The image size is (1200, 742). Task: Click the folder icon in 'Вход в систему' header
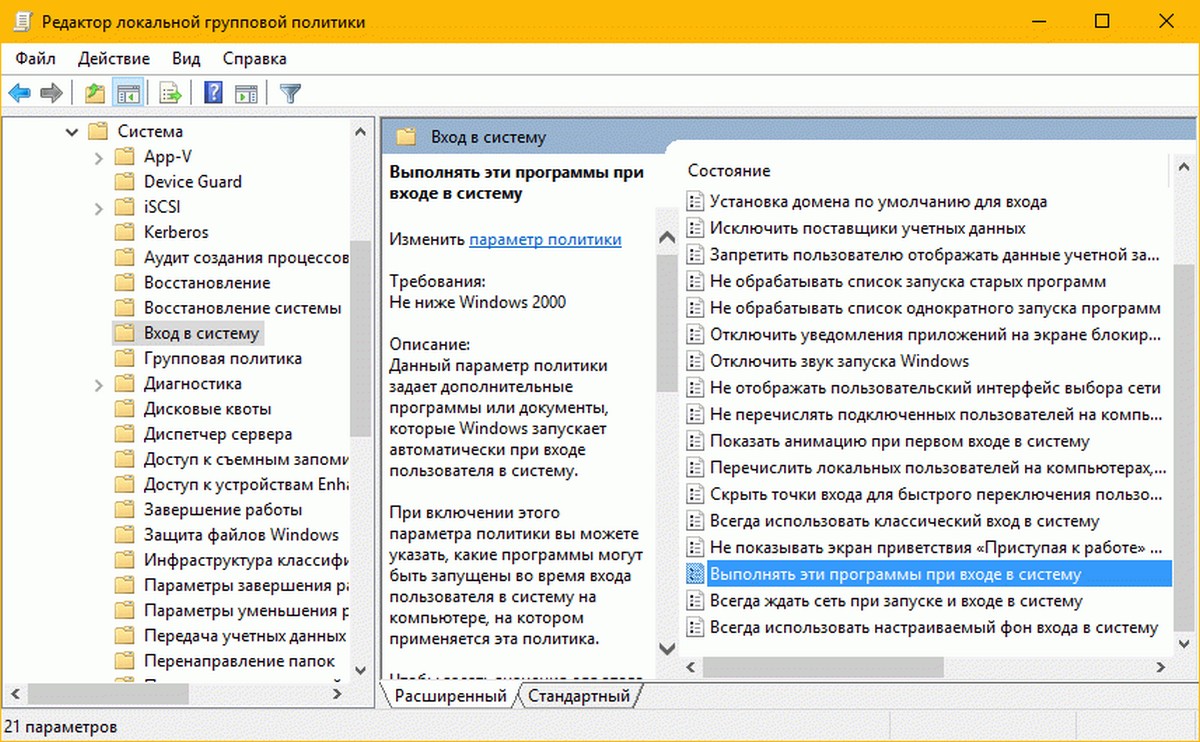pyautogui.click(x=406, y=137)
